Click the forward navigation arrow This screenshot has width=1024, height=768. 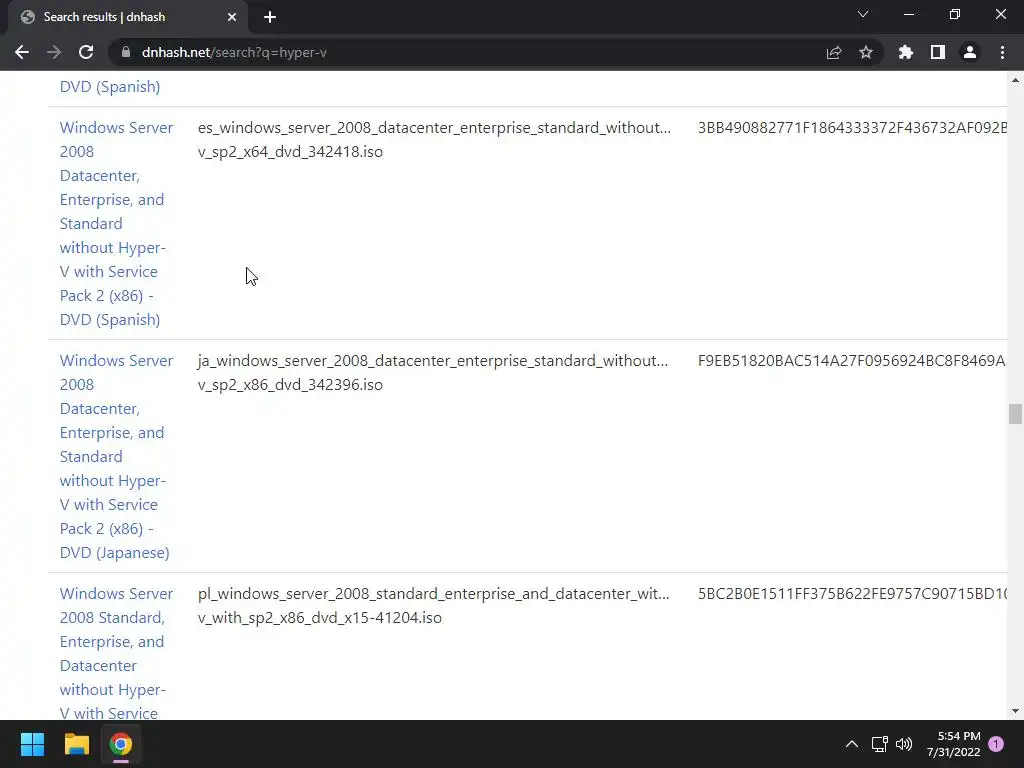coord(54,52)
